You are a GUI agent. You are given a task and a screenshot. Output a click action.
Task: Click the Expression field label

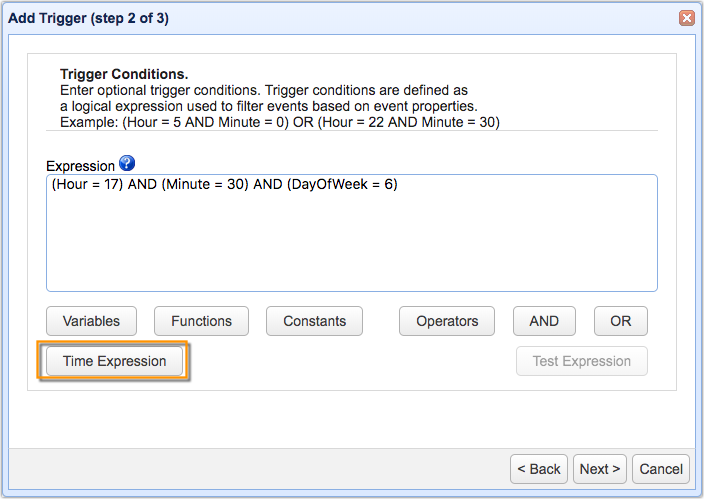coord(80,165)
